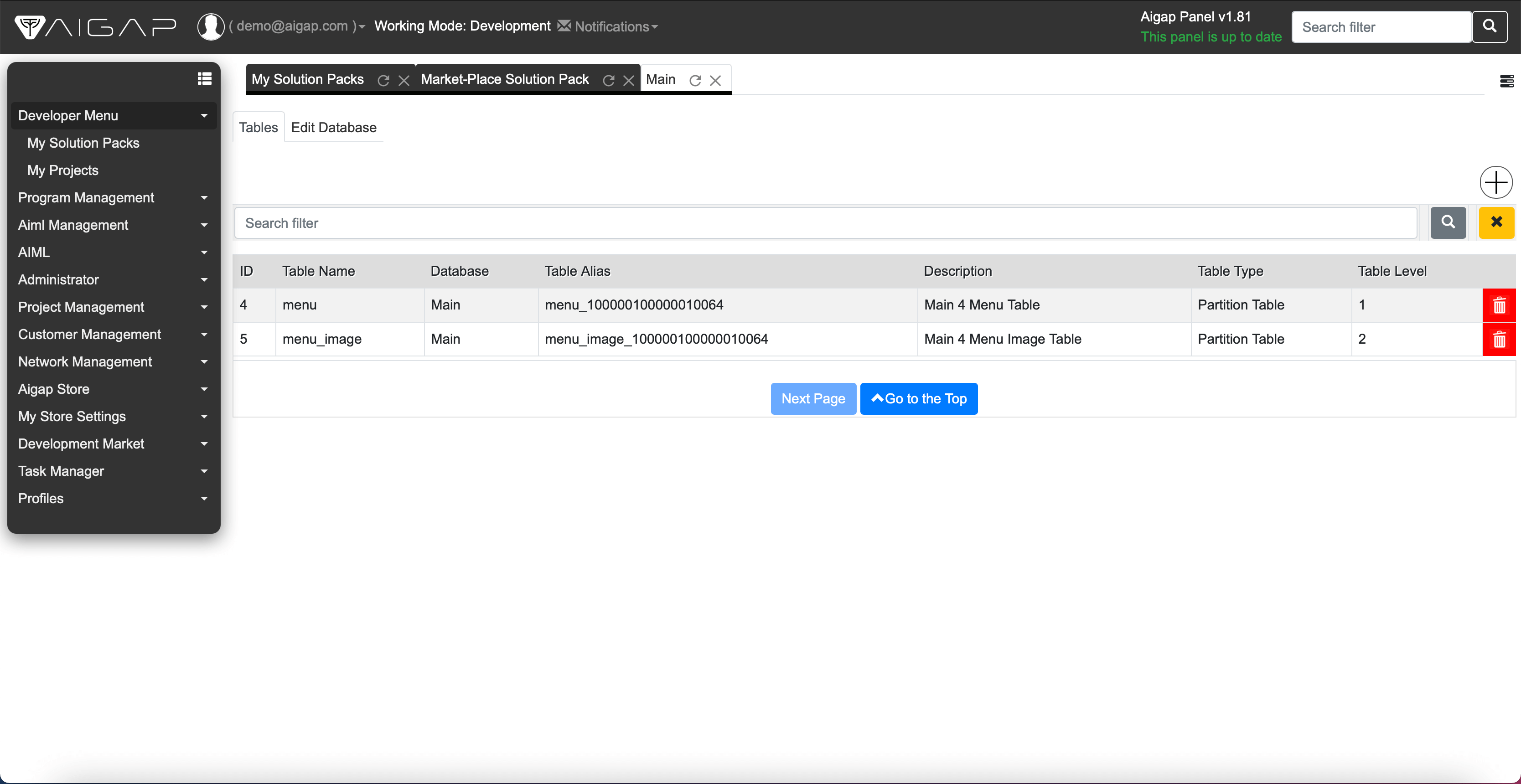This screenshot has width=1521, height=784.
Task: Refresh the My Solution Packs tab
Action: tap(383, 80)
